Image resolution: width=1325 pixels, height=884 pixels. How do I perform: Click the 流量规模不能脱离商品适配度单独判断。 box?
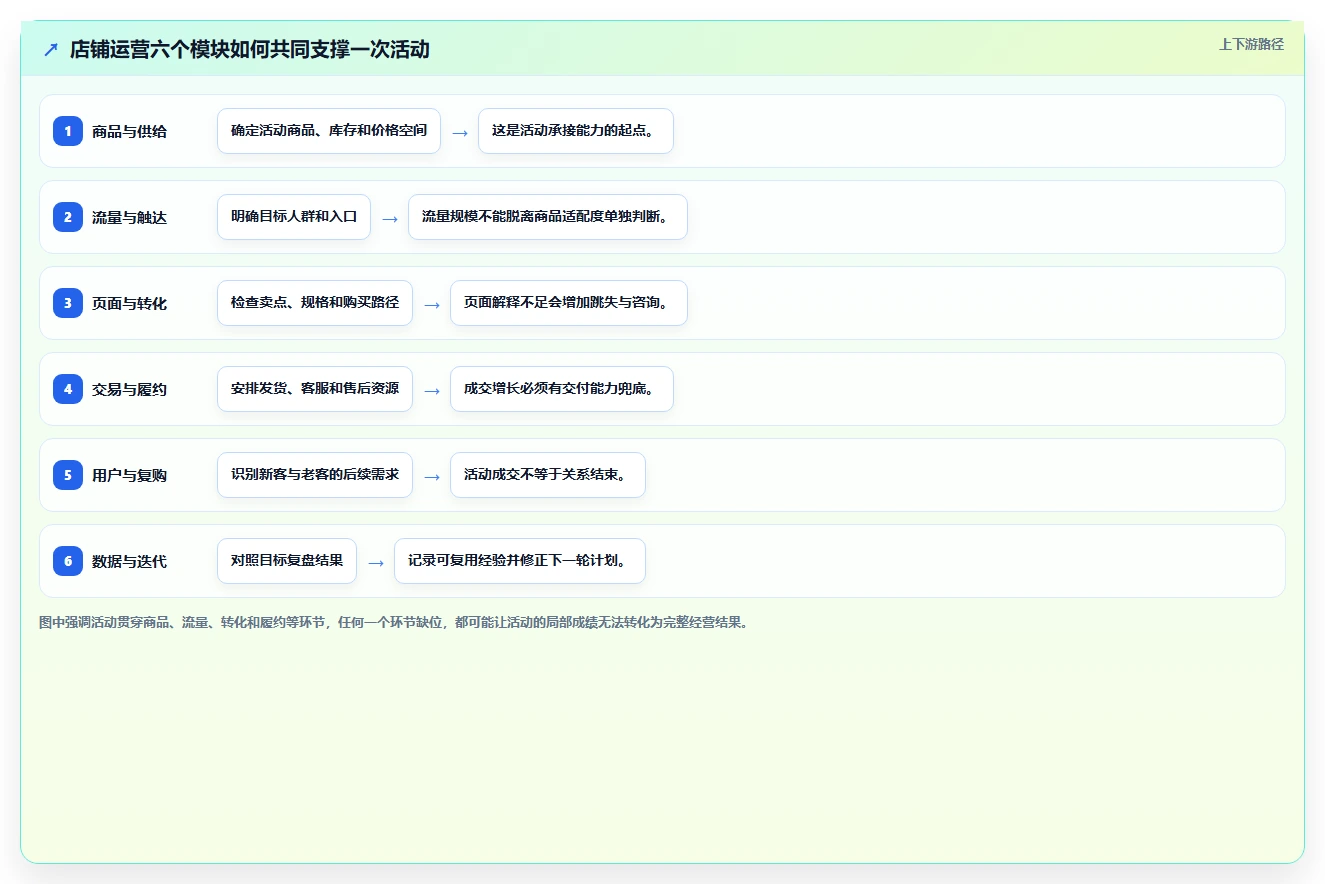pos(548,217)
